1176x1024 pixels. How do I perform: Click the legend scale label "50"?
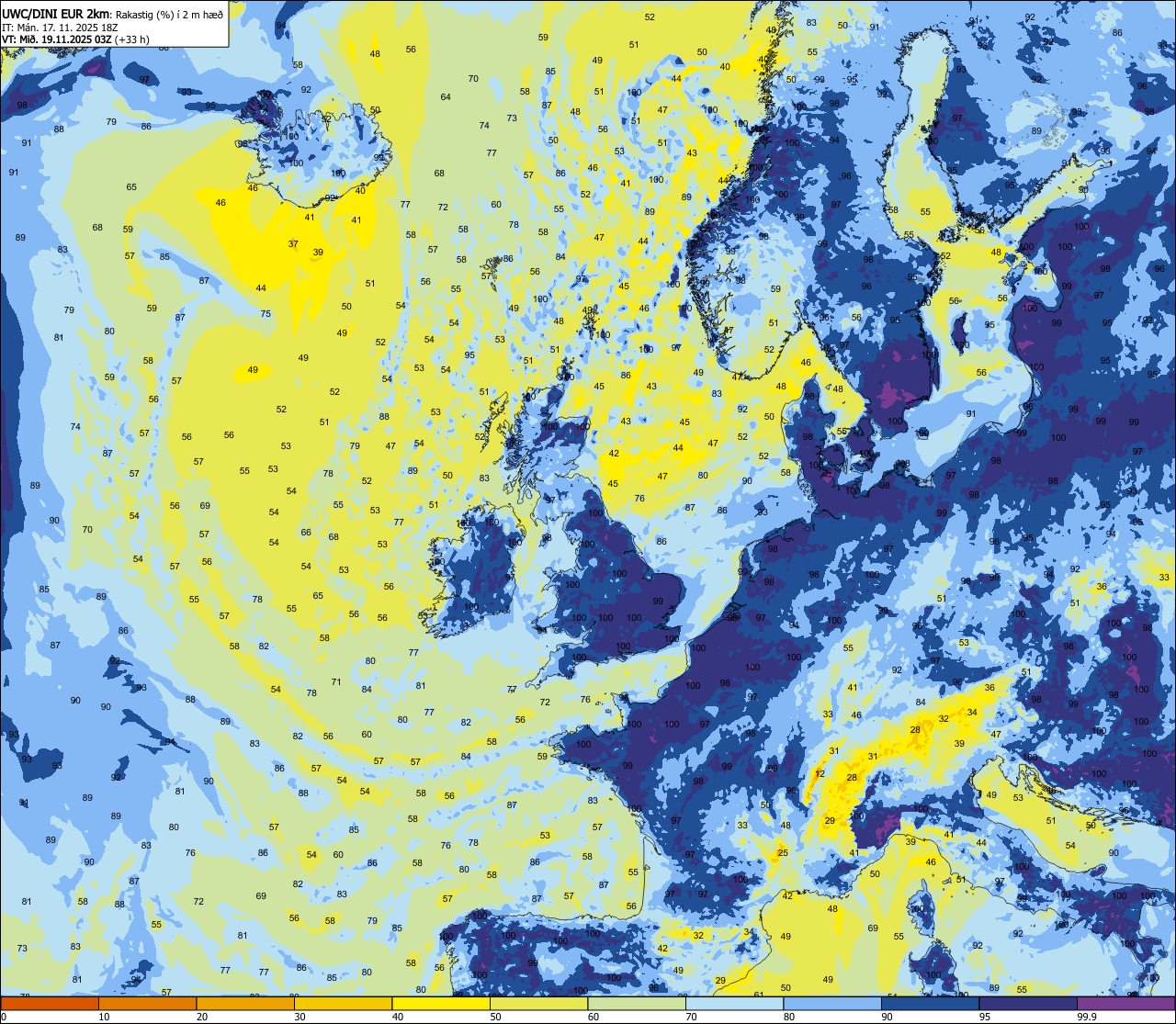pos(495,1017)
